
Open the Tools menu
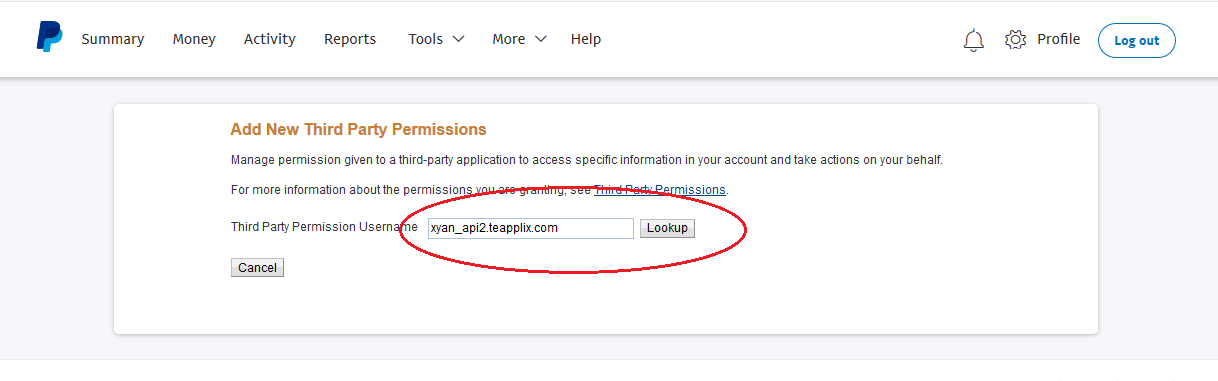436,39
